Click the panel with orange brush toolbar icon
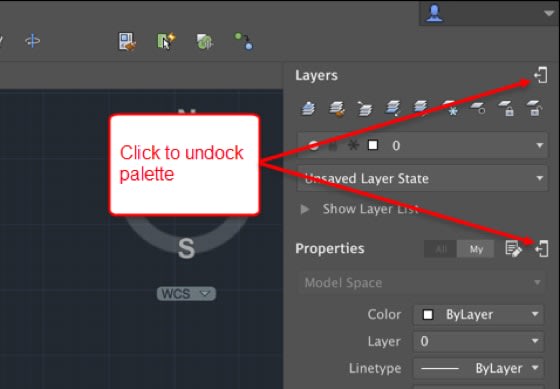This screenshot has width=560, height=389. (127, 41)
